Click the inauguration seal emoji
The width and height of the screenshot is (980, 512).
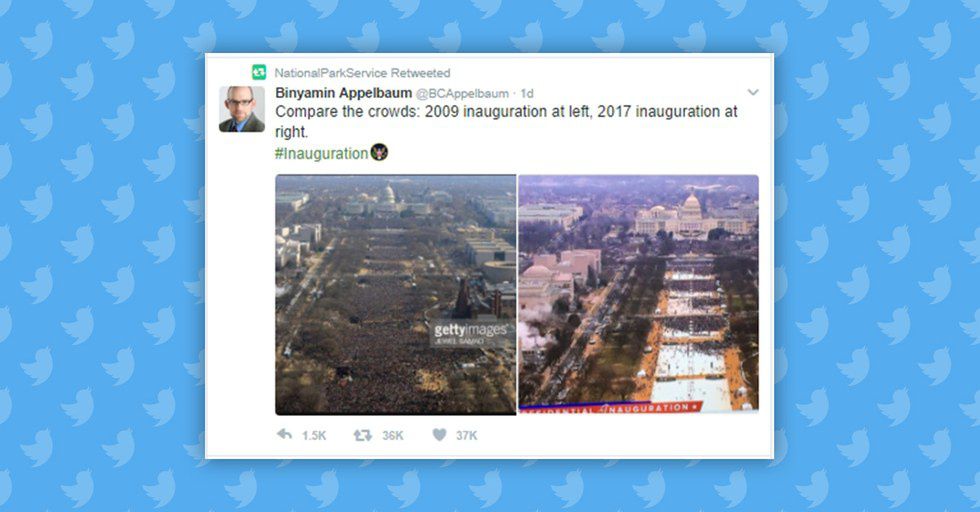(x=379, y=152)
